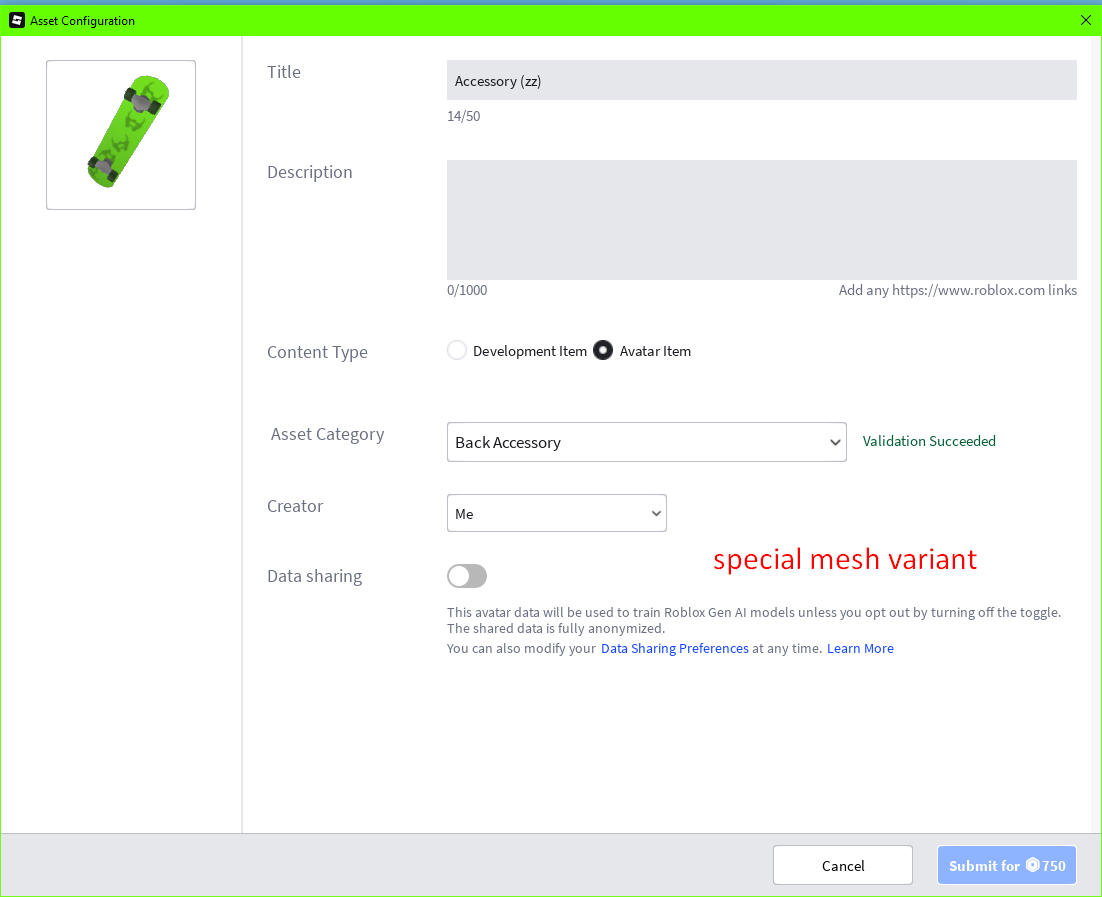The image size is (1102, 897).
Task: Select the Development Item radio button
Action: (457, 350)
